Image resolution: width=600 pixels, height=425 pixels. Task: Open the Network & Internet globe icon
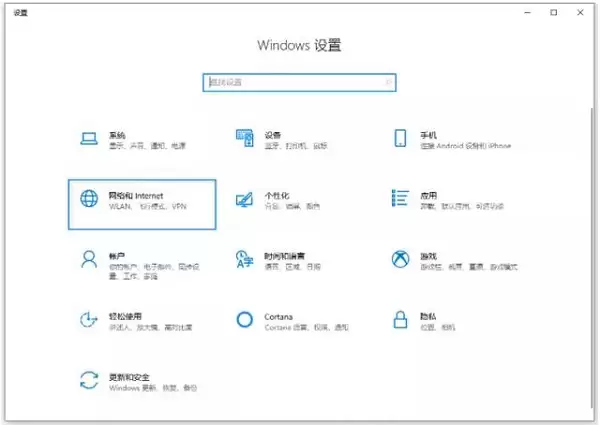pyautogui.click(x=89, y=199)
